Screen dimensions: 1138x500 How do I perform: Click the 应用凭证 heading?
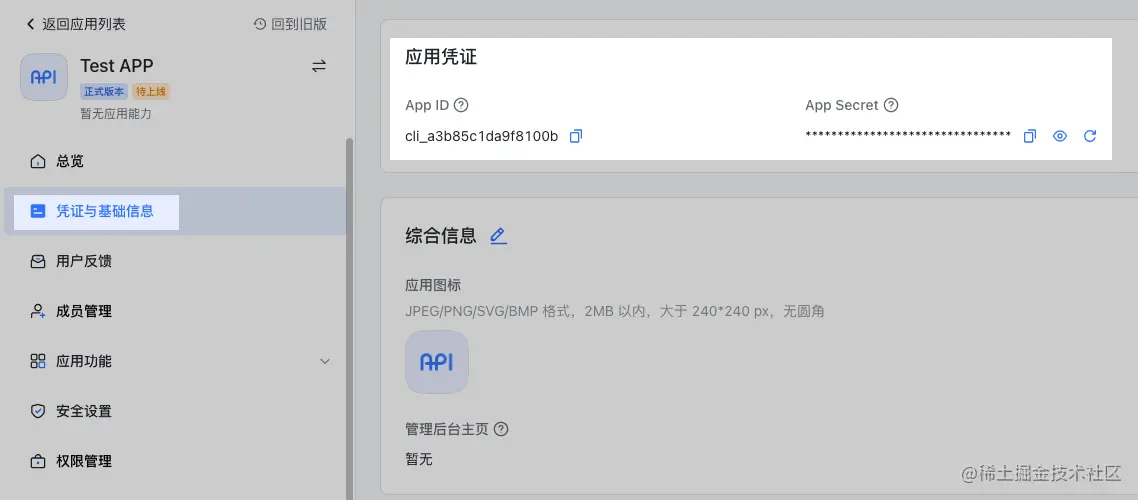click(441, 57)
